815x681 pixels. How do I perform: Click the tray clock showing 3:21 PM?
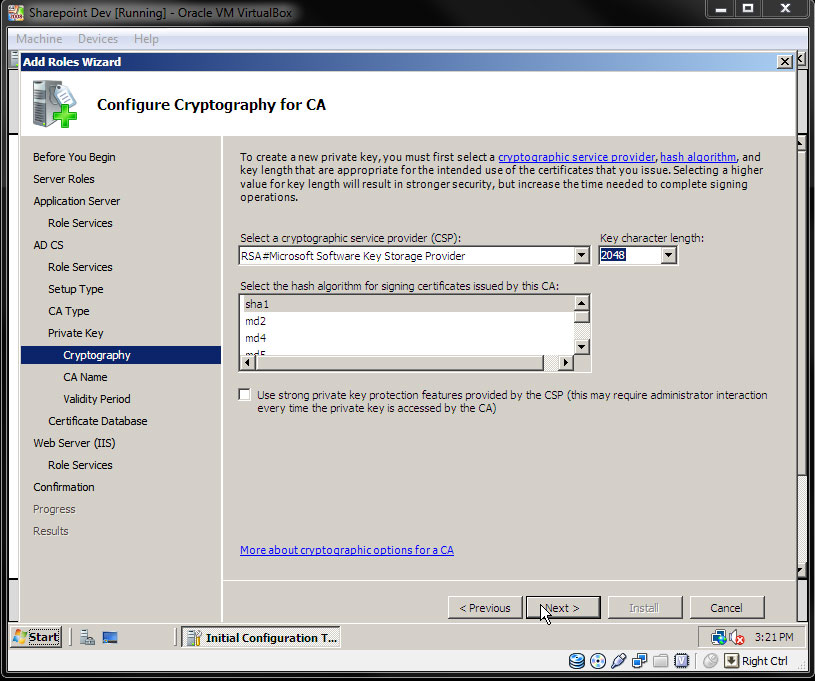click(774, 637)
